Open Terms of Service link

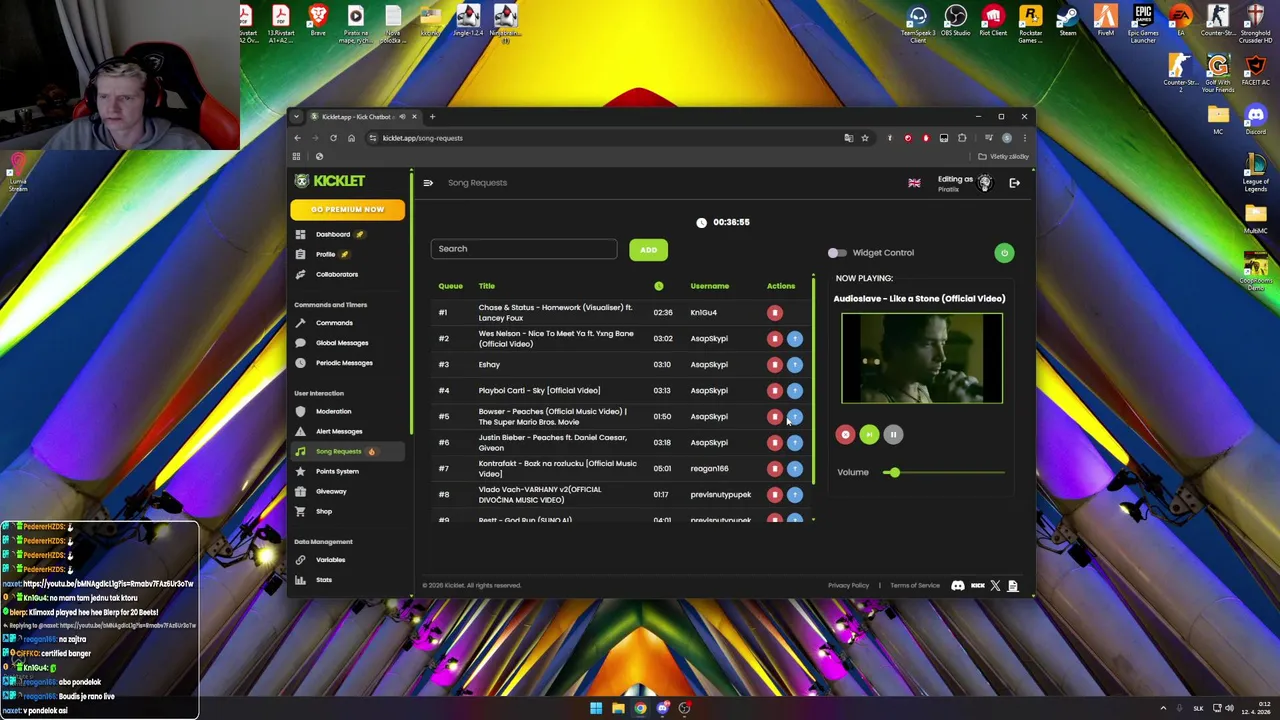[915, 586]
